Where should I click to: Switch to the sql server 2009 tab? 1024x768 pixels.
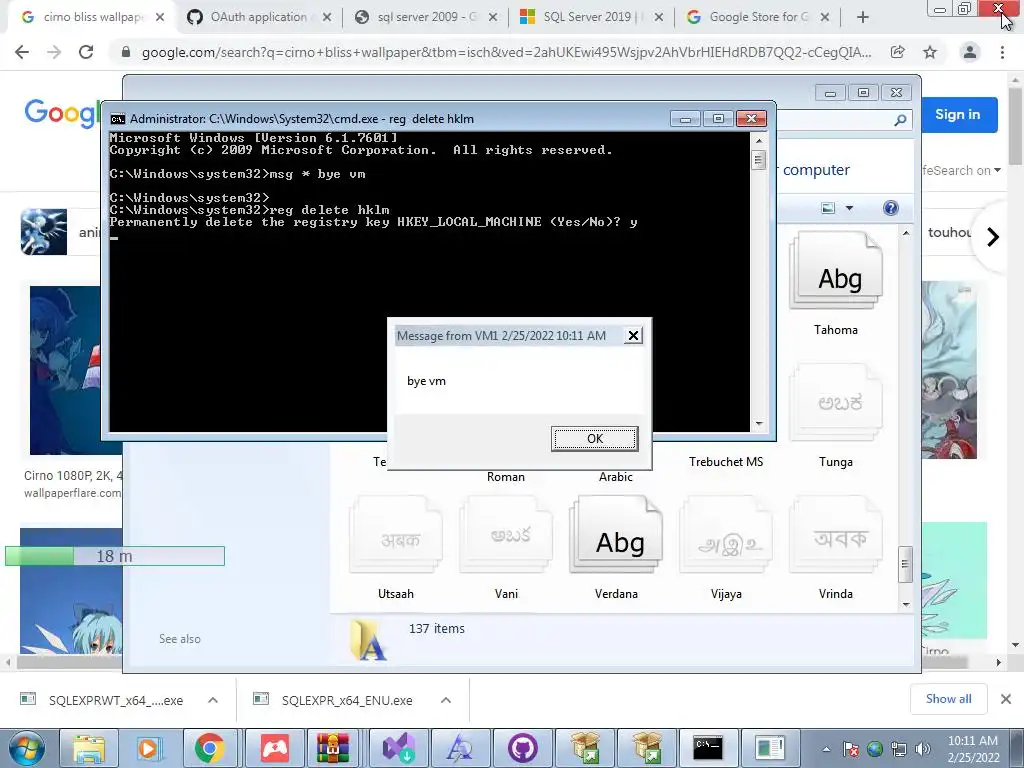coord(426,17)
